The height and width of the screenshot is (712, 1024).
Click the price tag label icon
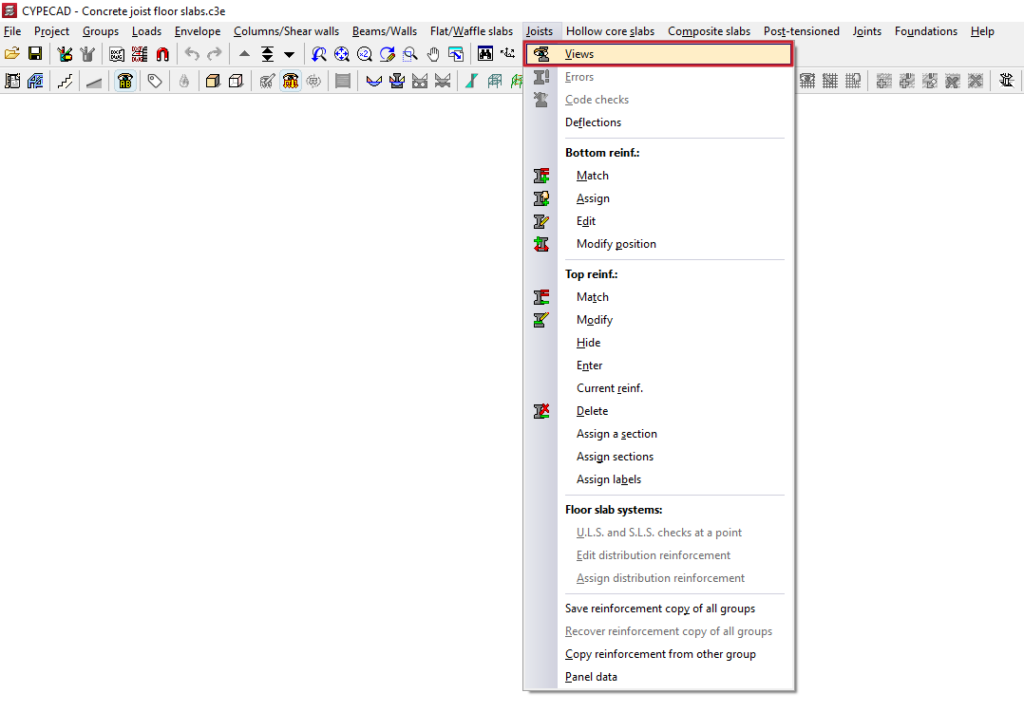155,81
